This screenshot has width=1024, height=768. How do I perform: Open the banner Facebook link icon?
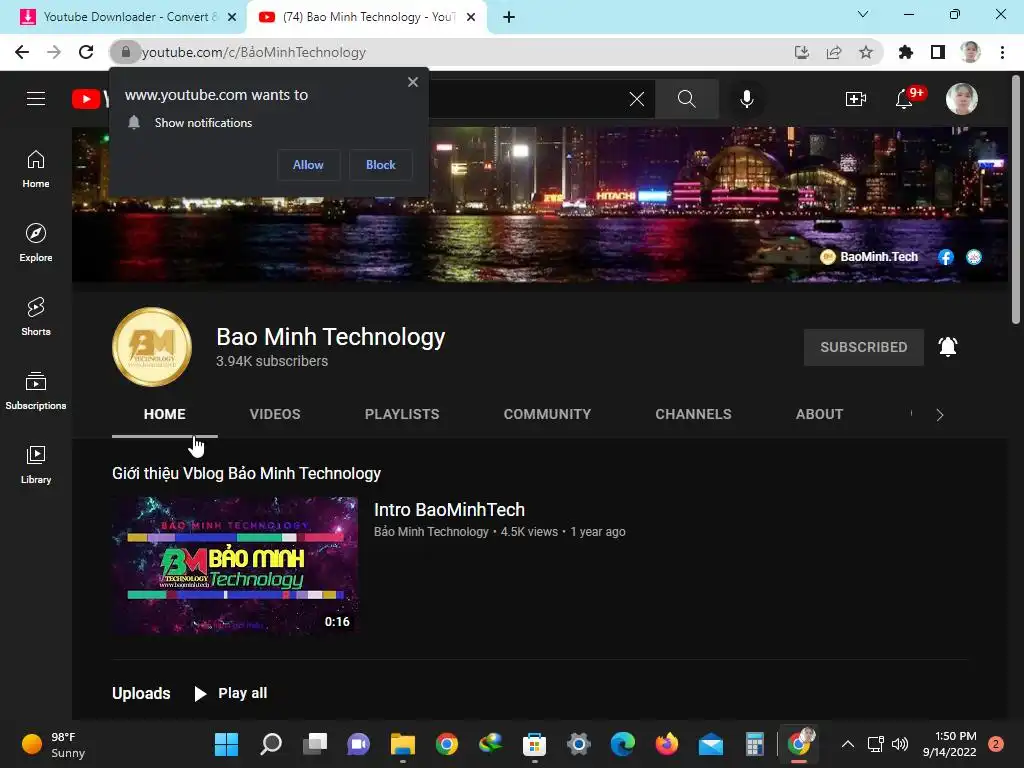click(946, 257)
